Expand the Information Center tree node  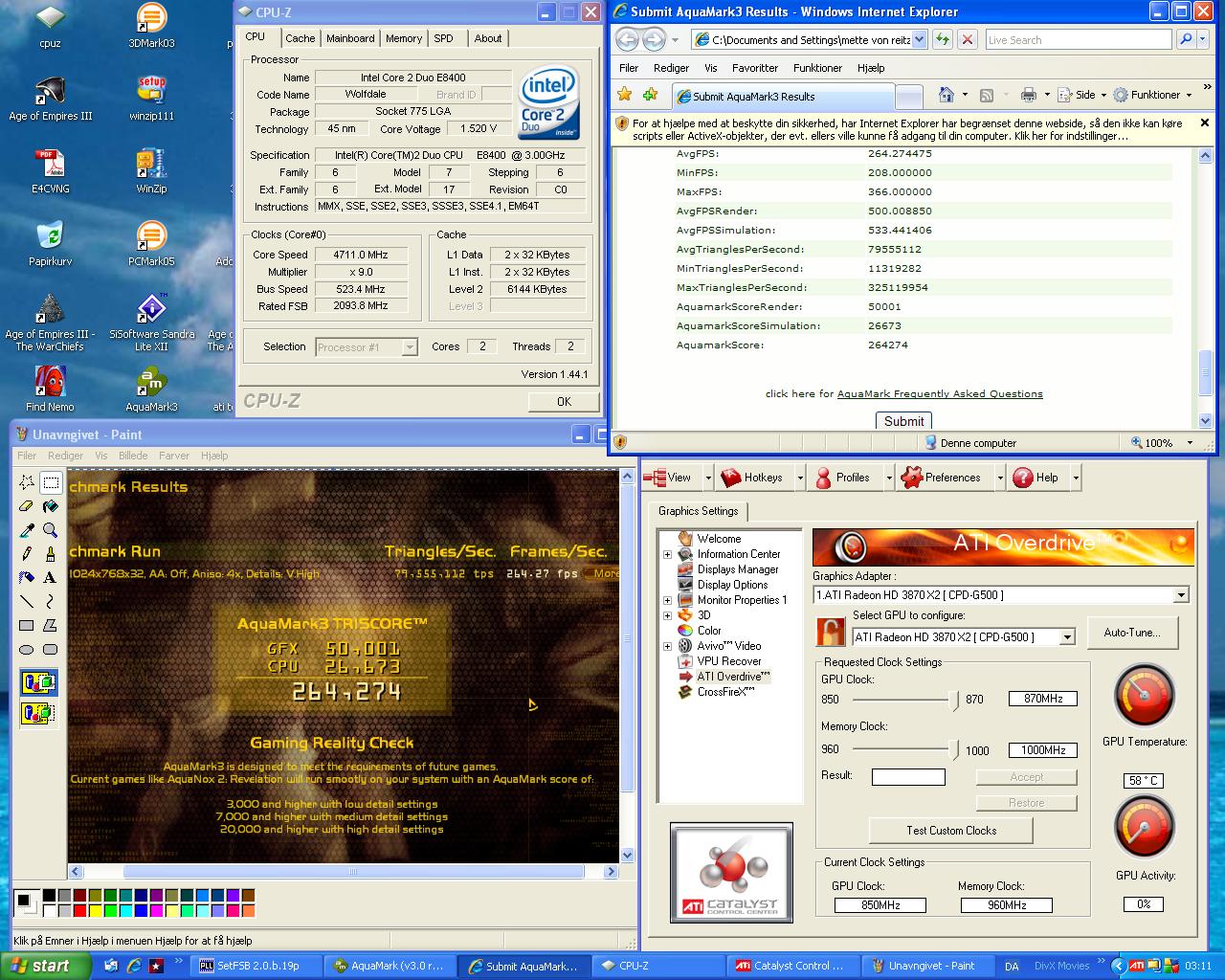pyautogui.click(x=667, y=554)
